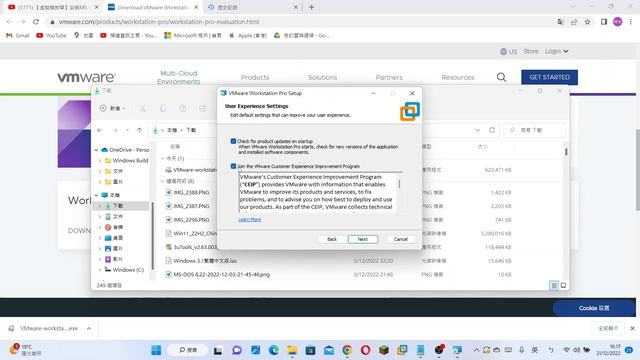The width and height of the screenshot is (640, 360).
Task: Open Multi-Cloud Environments menu on VMware site
Action: pyautogui.click(x=179, y=77)
